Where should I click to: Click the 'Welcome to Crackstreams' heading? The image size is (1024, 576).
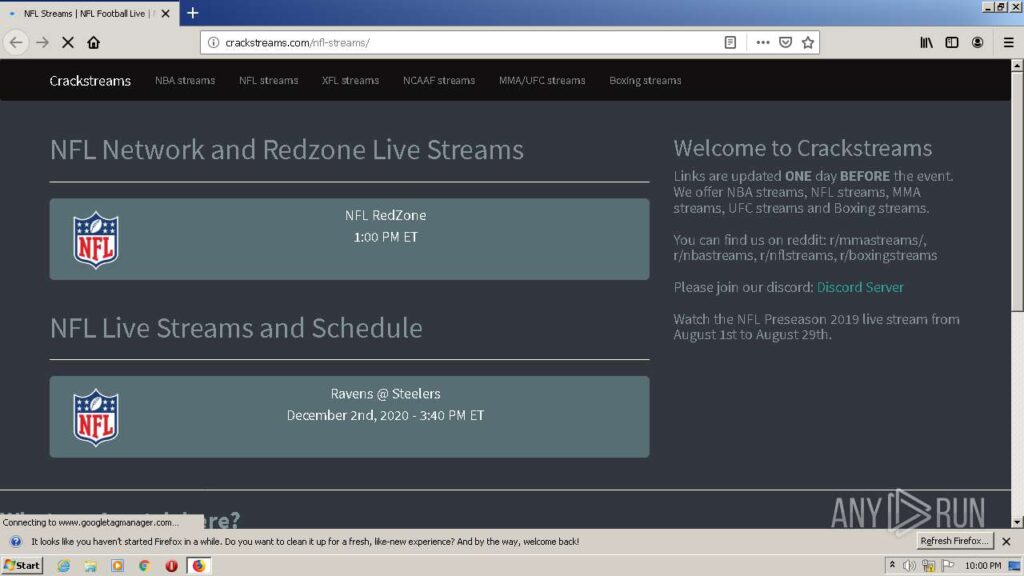(803, 148)
